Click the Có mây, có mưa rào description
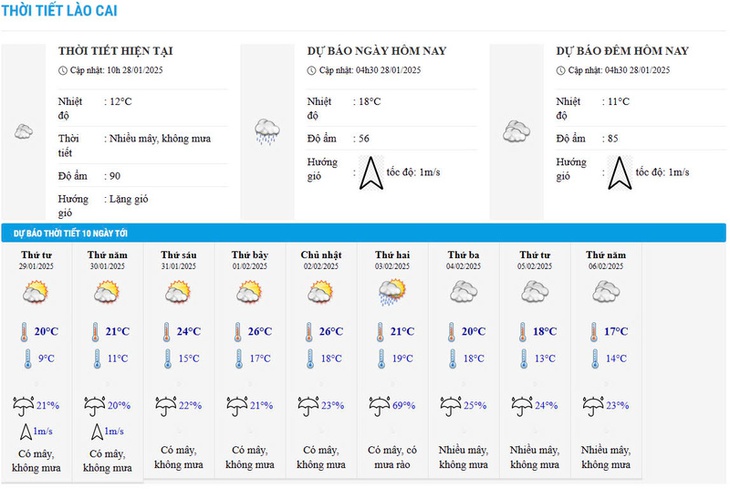 point(392,457)
